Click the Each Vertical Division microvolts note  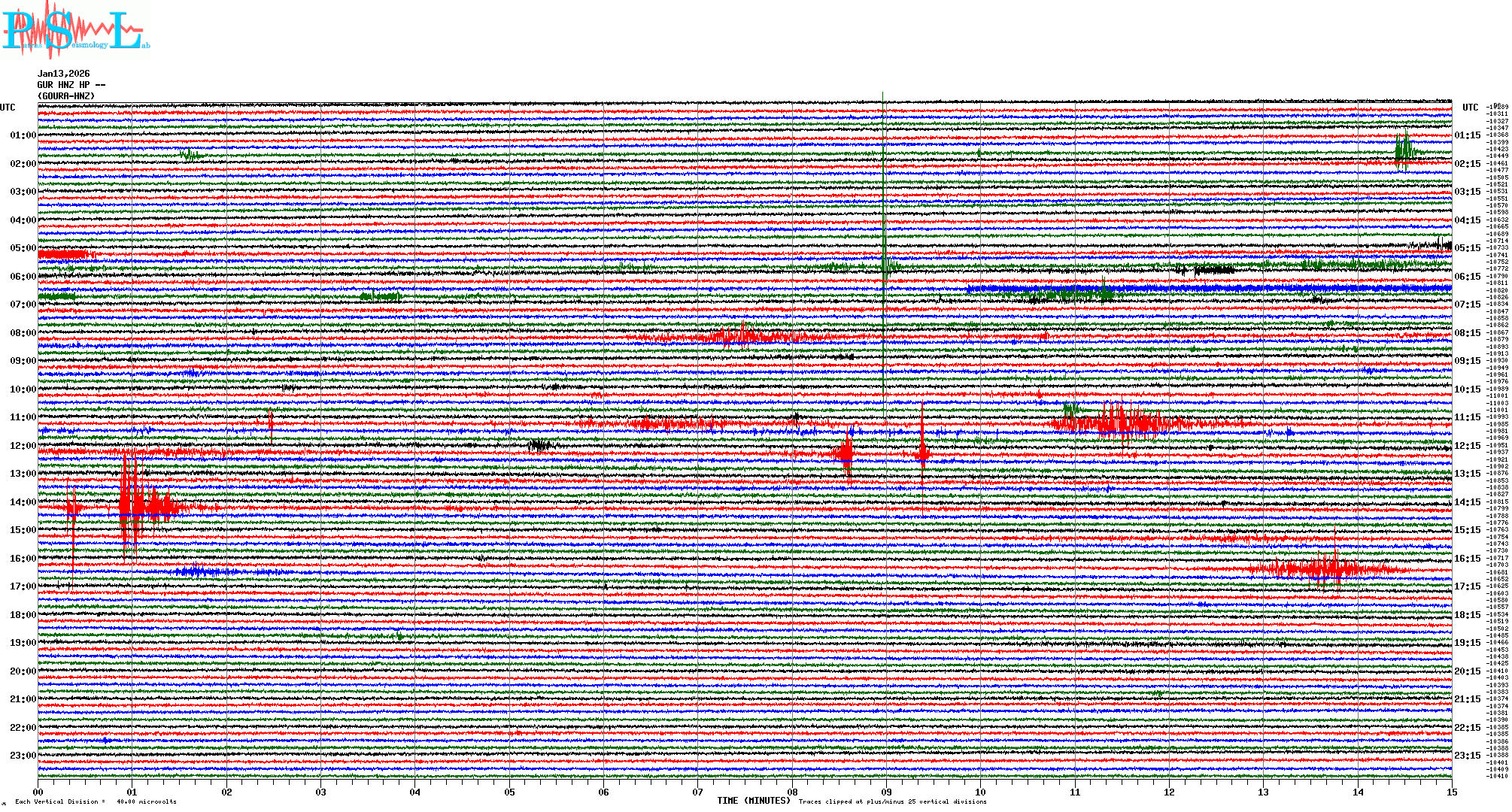[96, 801]
